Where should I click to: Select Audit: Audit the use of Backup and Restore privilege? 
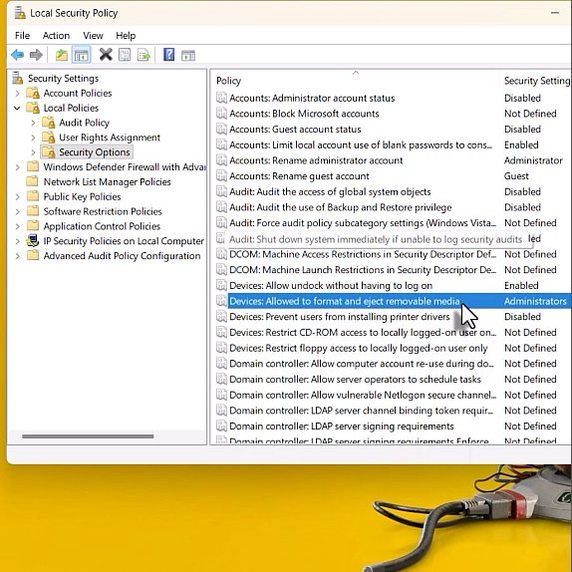point(340,207)
